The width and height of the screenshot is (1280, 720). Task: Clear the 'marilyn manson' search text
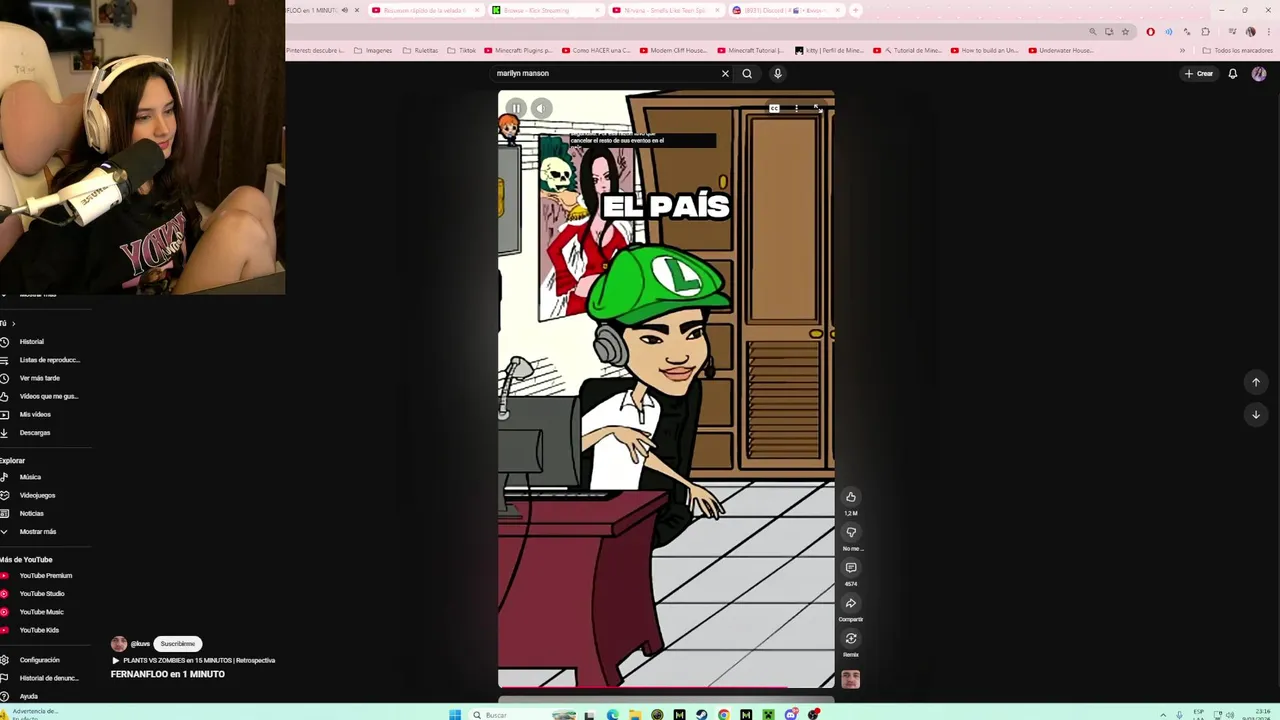coord(725,73)
